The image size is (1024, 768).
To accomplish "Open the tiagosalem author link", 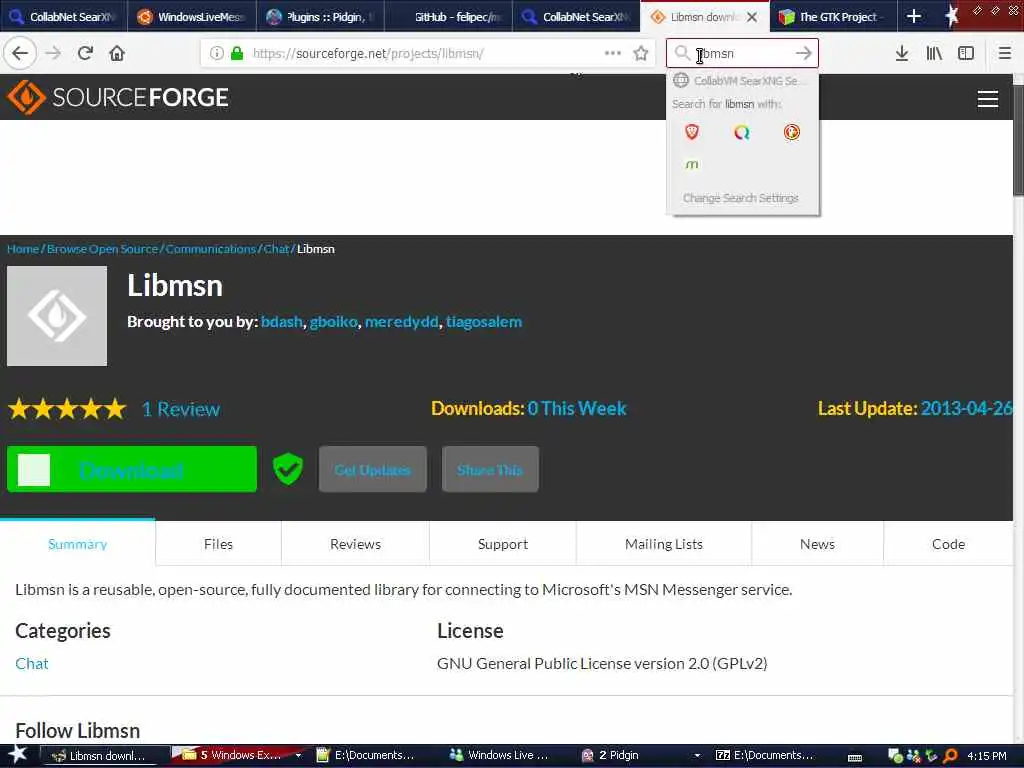I will [484, 321].
